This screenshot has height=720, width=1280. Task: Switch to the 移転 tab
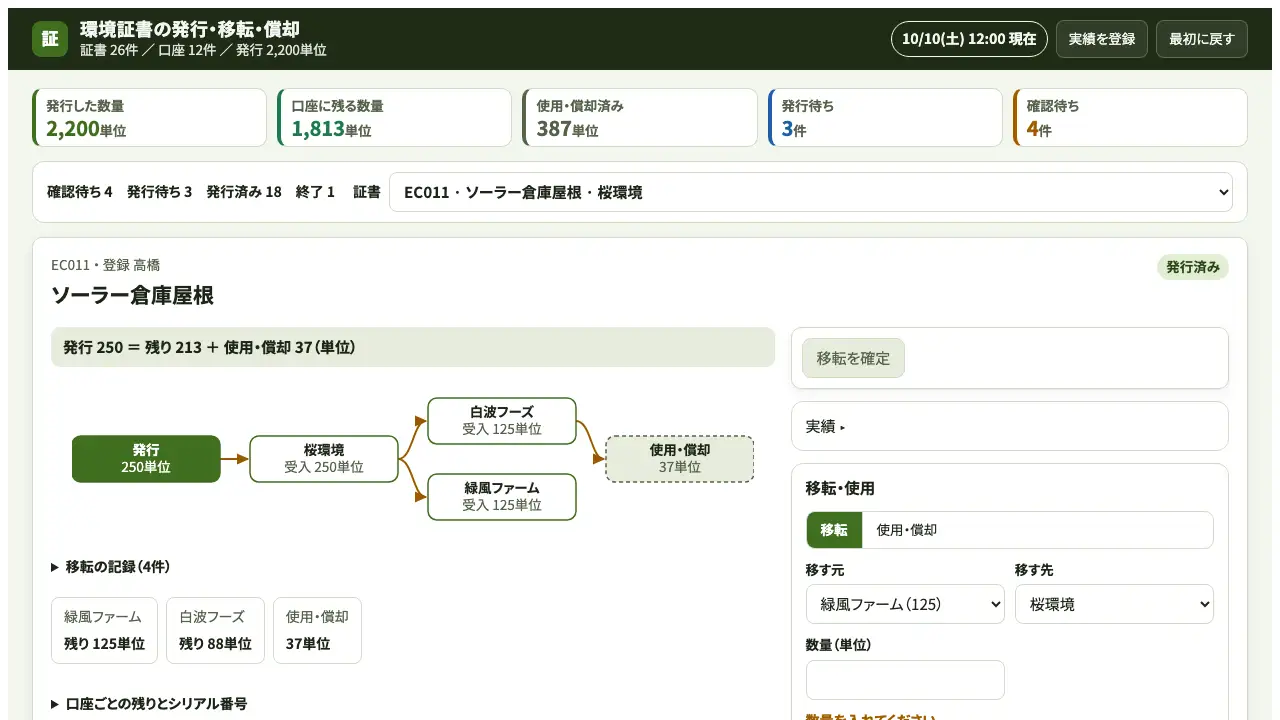[x=834, y=530]
